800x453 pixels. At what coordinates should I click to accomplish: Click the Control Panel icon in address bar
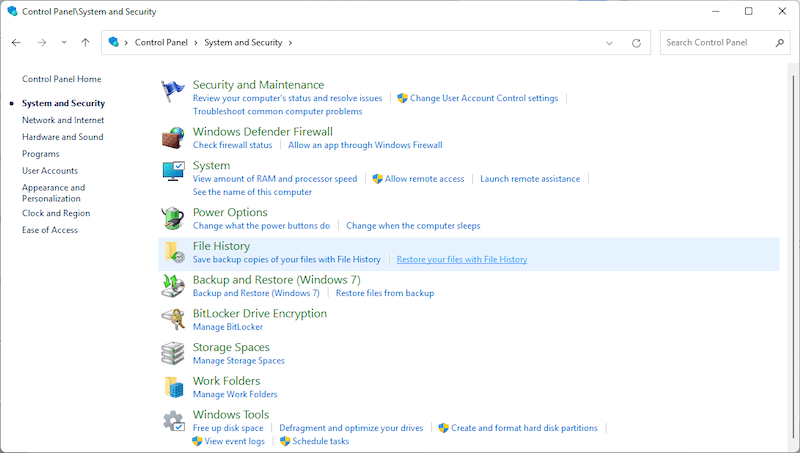pyautogui.click(x=113, y=42)
